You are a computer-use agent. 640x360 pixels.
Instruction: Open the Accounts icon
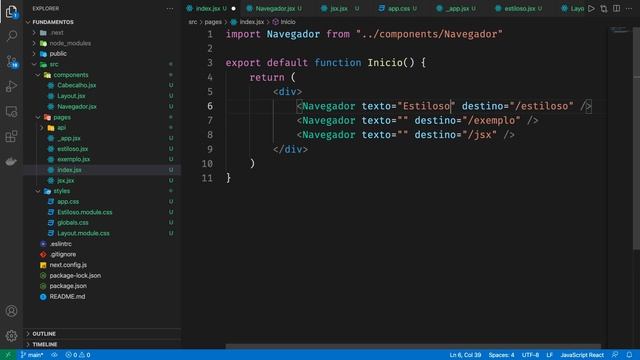(11, 311)
